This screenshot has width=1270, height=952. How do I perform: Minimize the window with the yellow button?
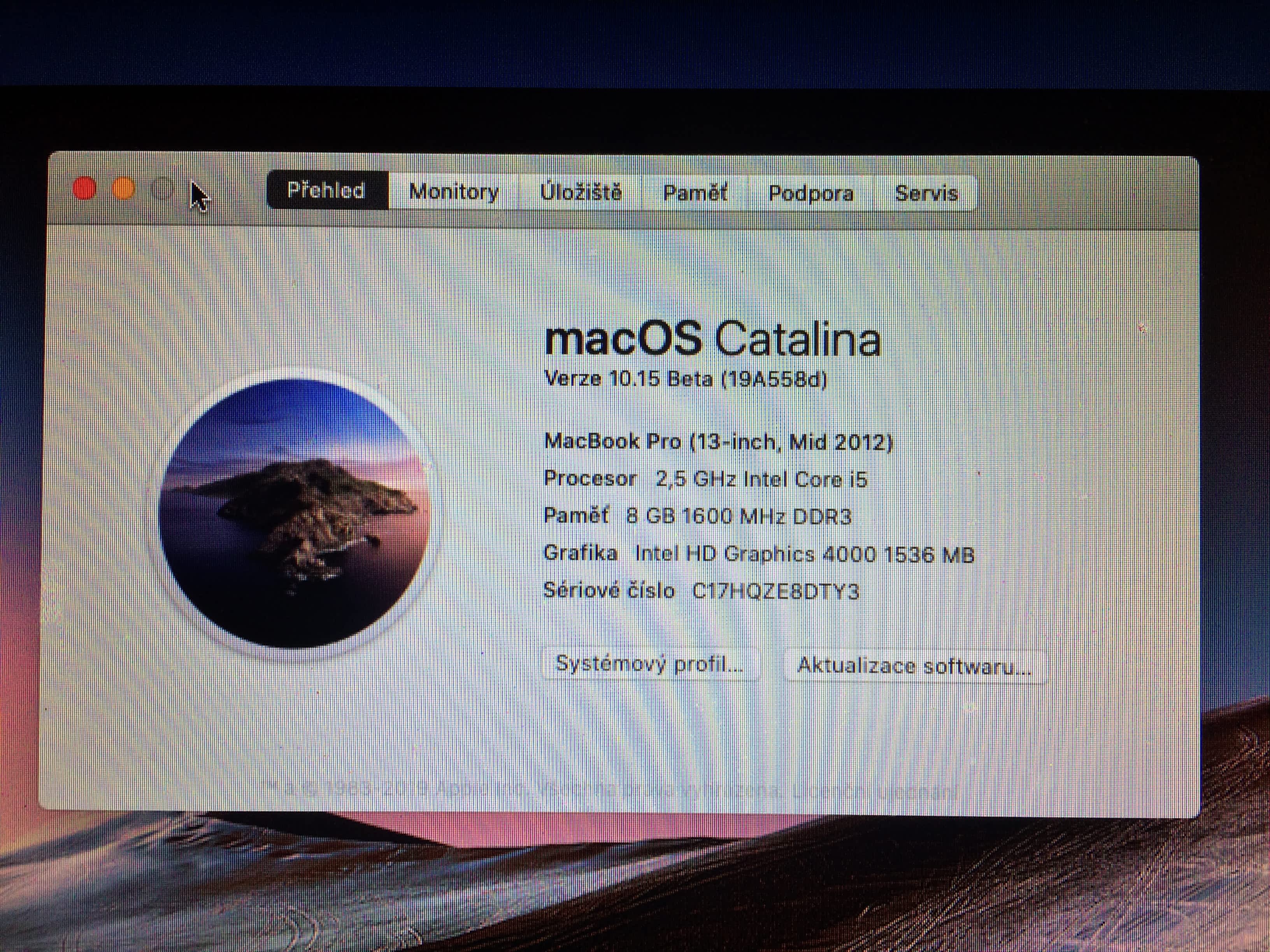(x=123, y=188)
